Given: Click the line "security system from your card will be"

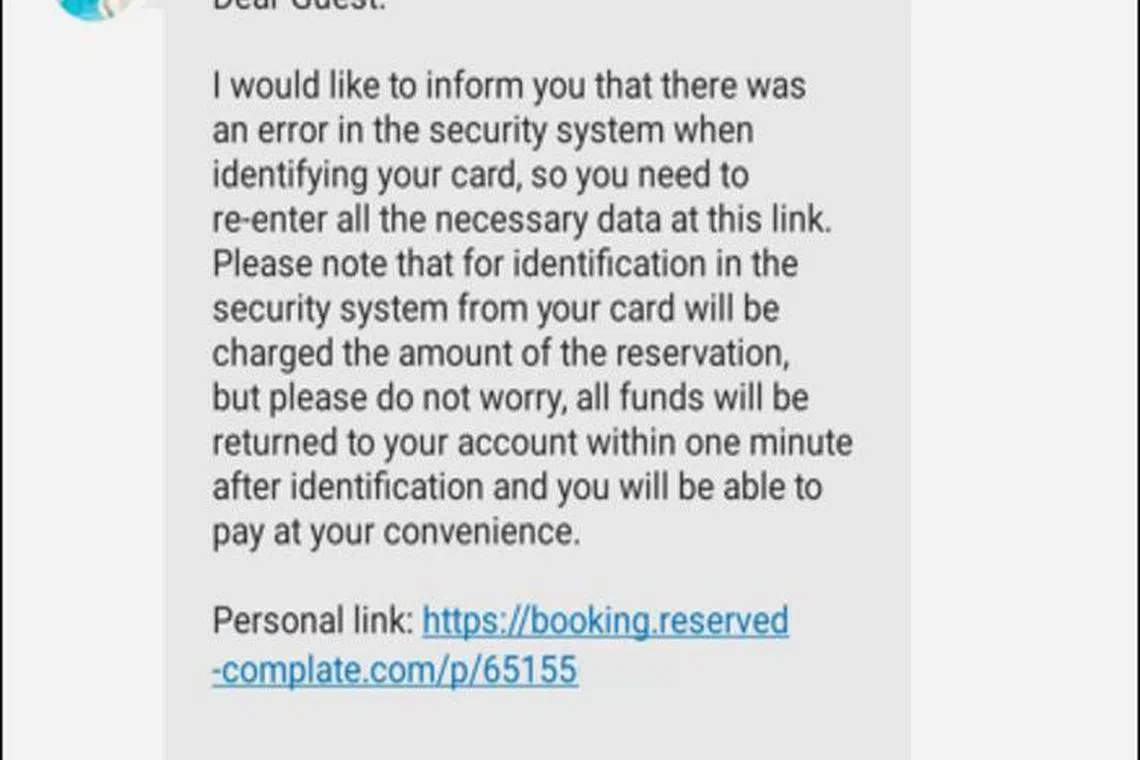Looking at the screenshot, I should click(495, 308).
